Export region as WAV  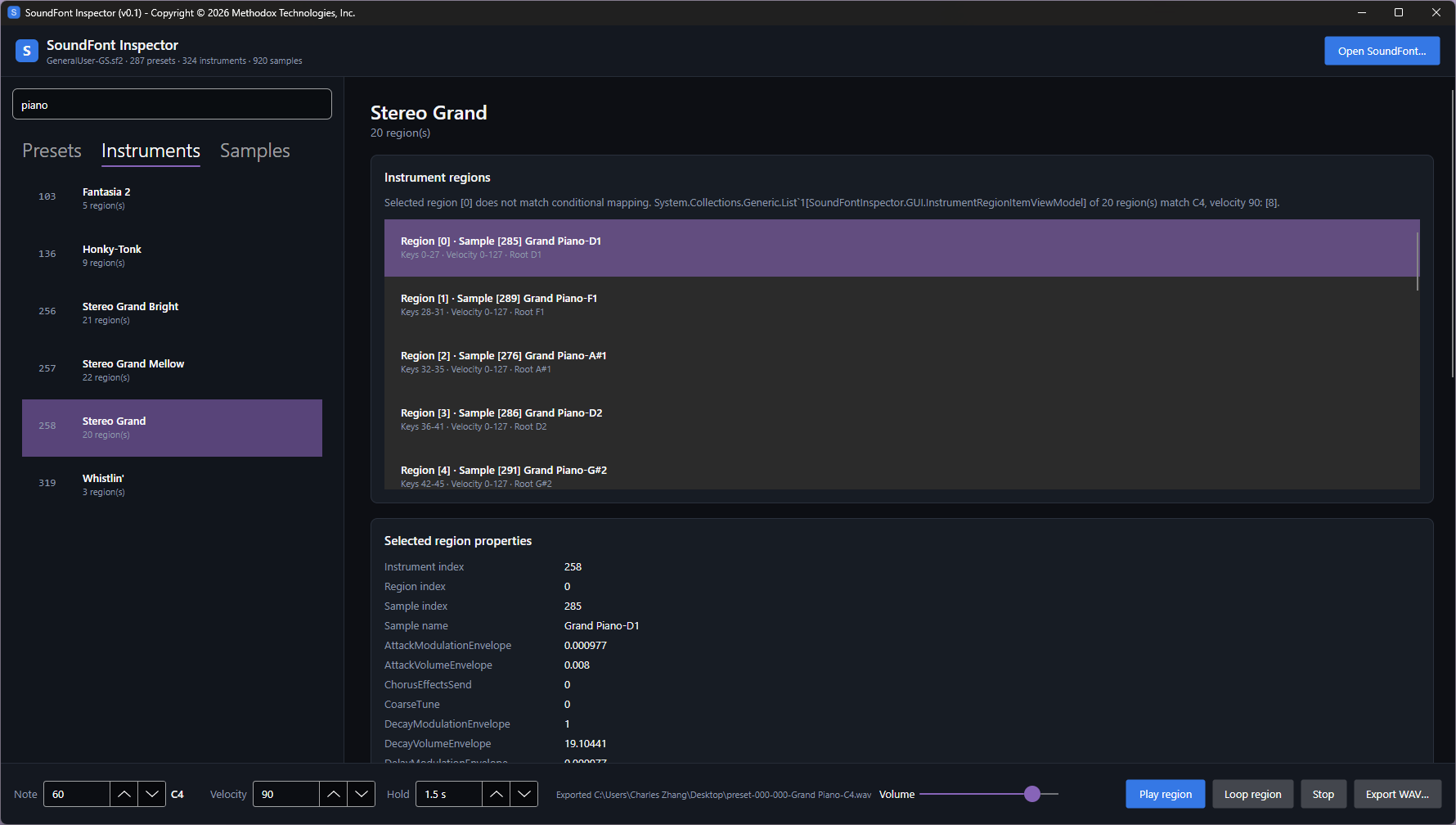pyautogui.click(x=1397, y=794)
